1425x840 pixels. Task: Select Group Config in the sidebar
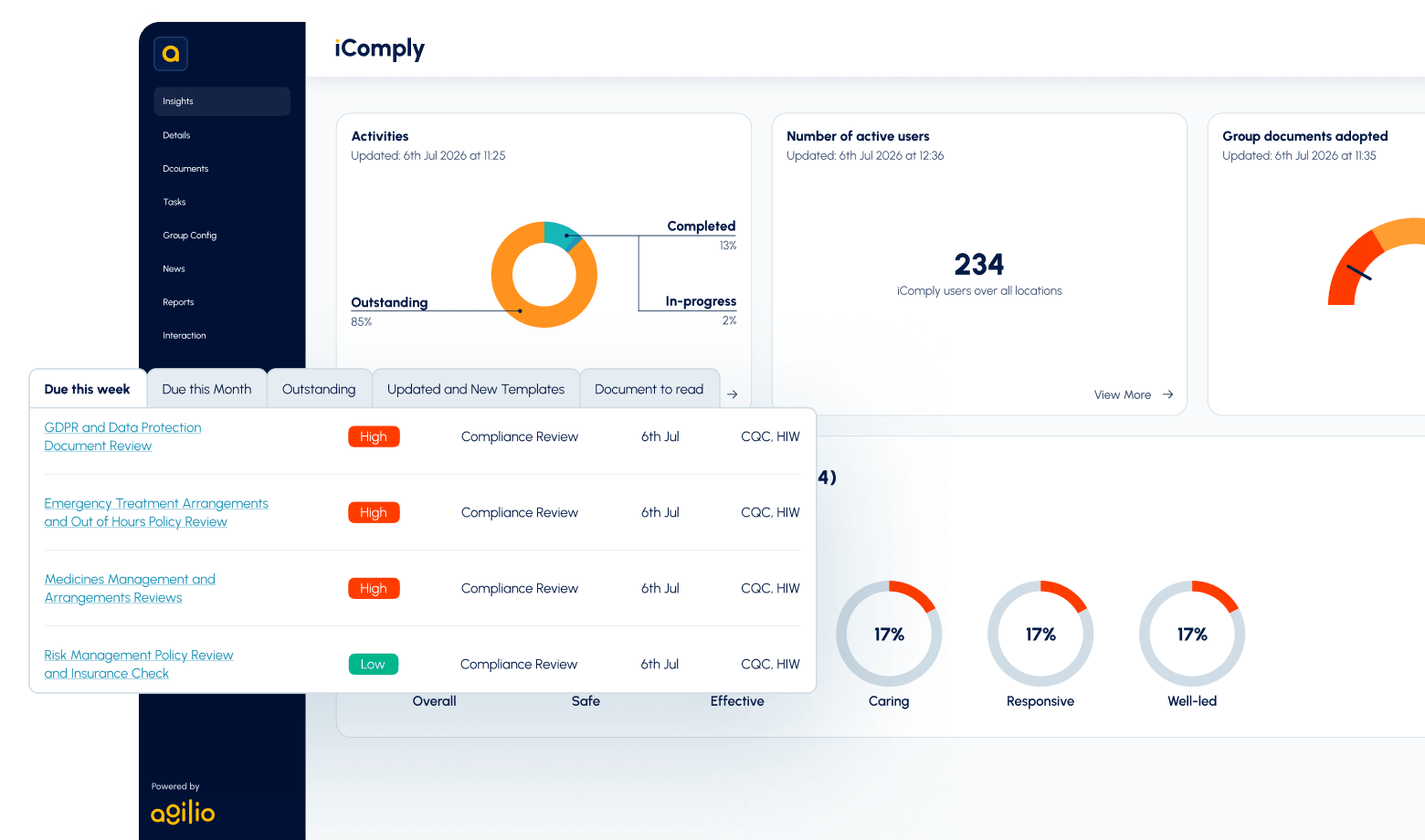click(190, 236)
